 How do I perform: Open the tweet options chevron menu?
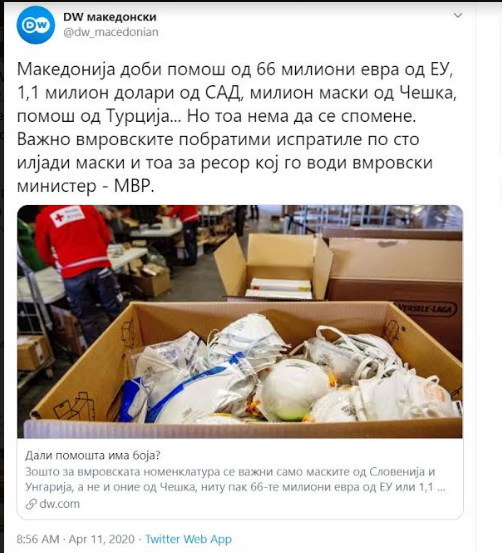tap(458, 15)
